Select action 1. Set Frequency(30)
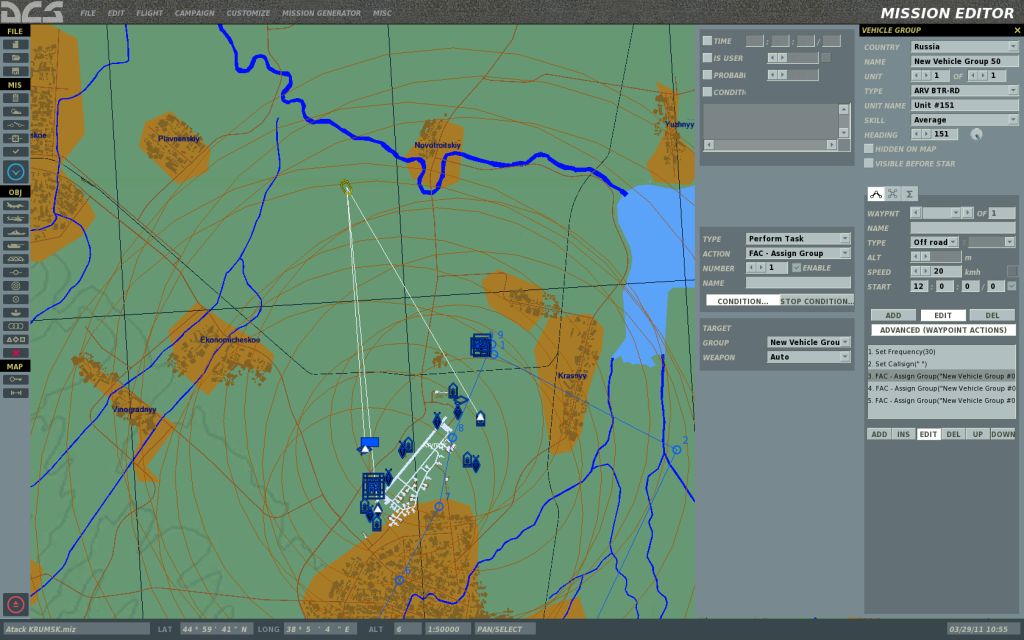1024x640 pixels. (x=941, y=351)
